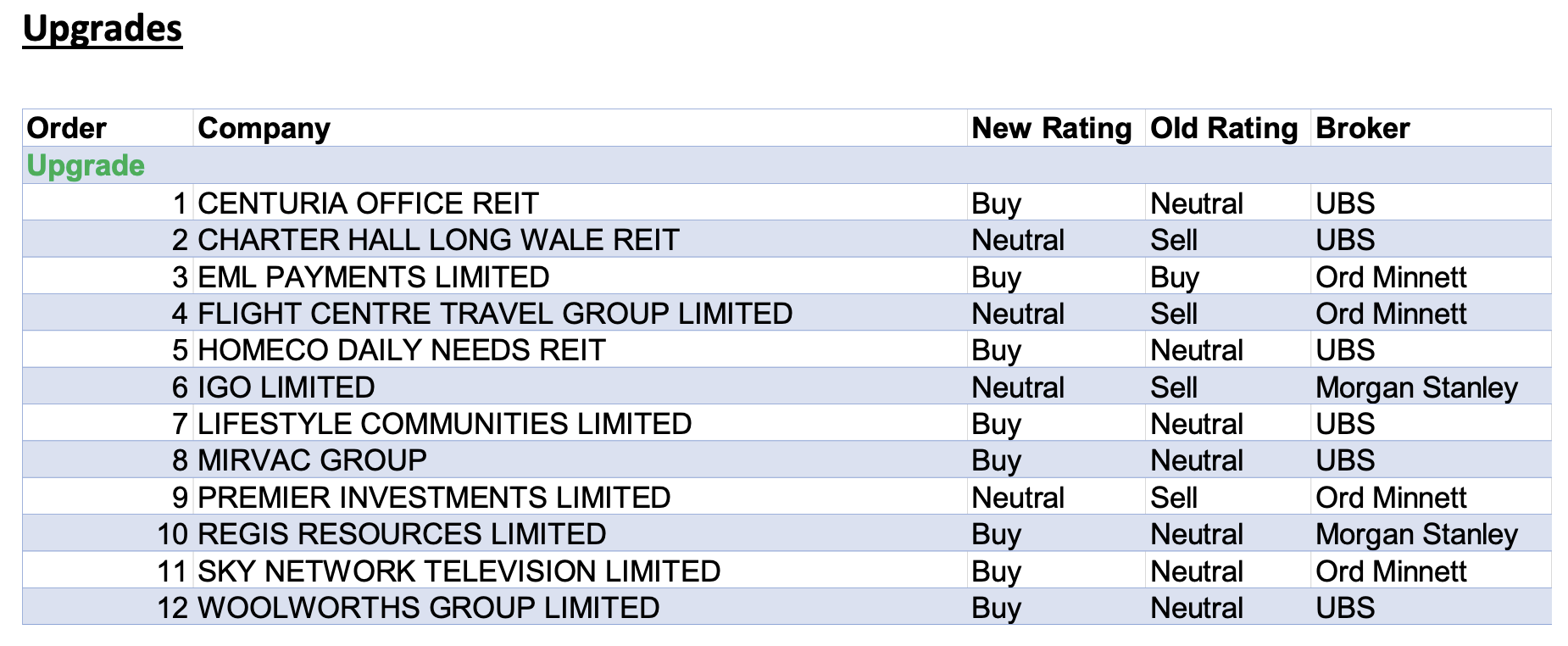Select WOOLWORTHS GROUP LIMITED
This screenshot has width=1568, height=646.
(428, 608)
